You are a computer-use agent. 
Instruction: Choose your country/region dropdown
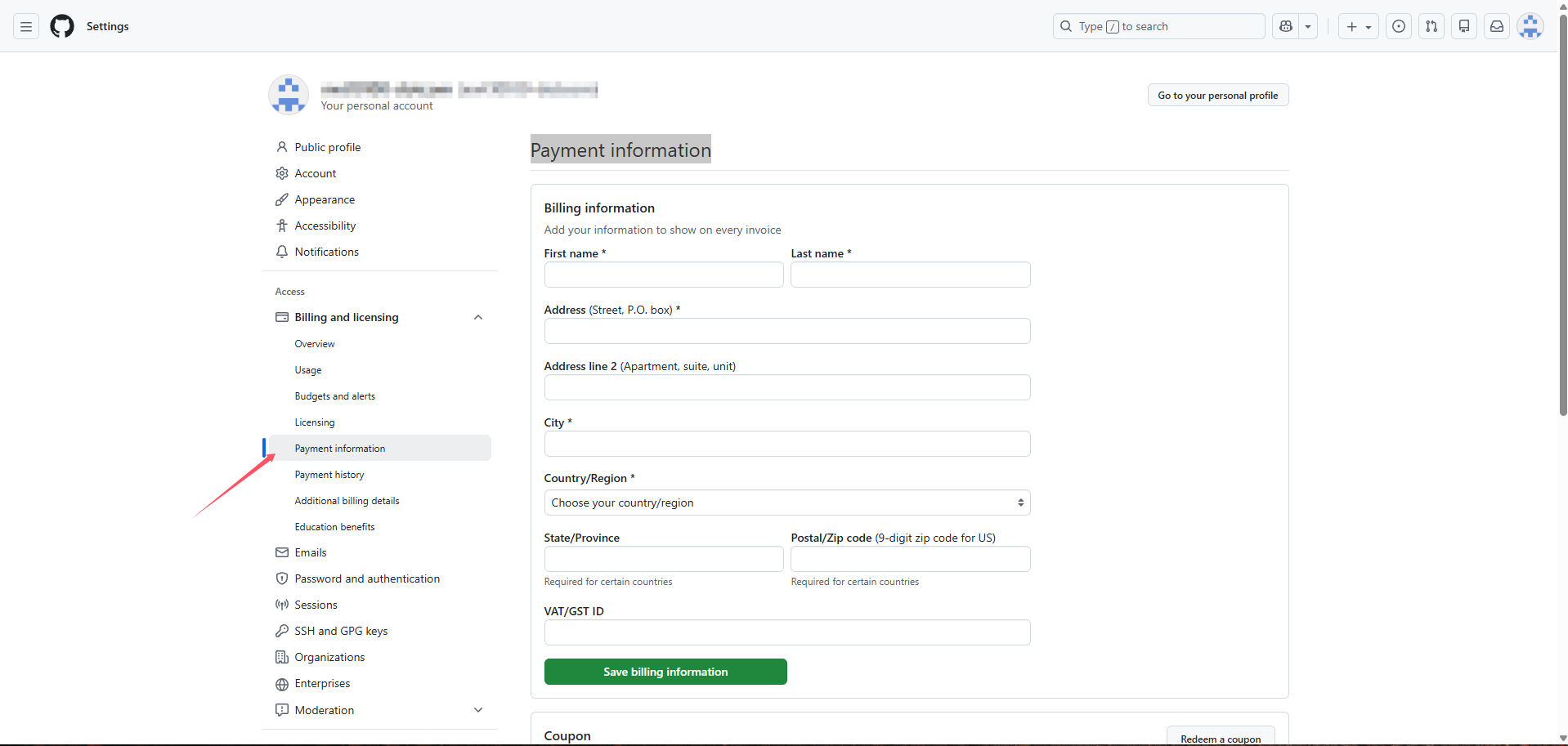pos(786,503)
